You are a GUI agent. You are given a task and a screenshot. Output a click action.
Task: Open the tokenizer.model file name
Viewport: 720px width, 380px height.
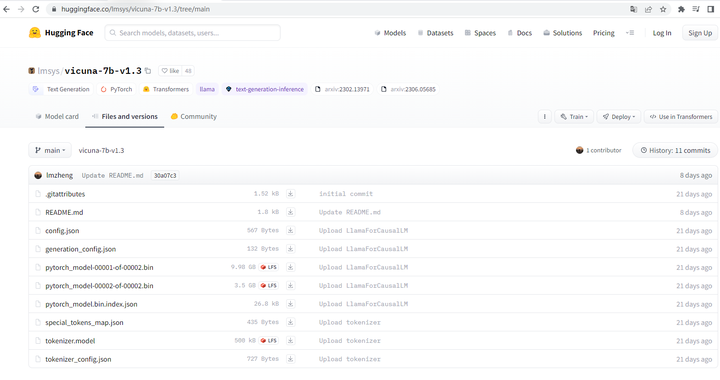pos(70,341)
